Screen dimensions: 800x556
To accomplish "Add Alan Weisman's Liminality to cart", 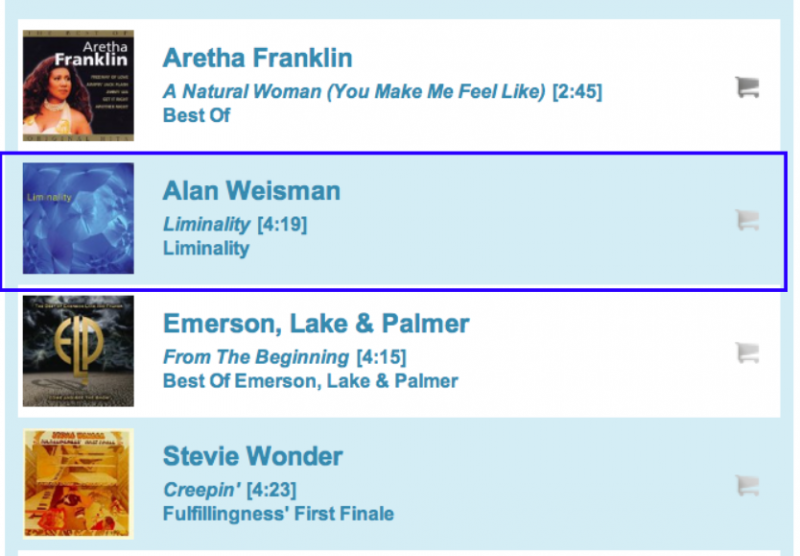I will click(746, 220).
